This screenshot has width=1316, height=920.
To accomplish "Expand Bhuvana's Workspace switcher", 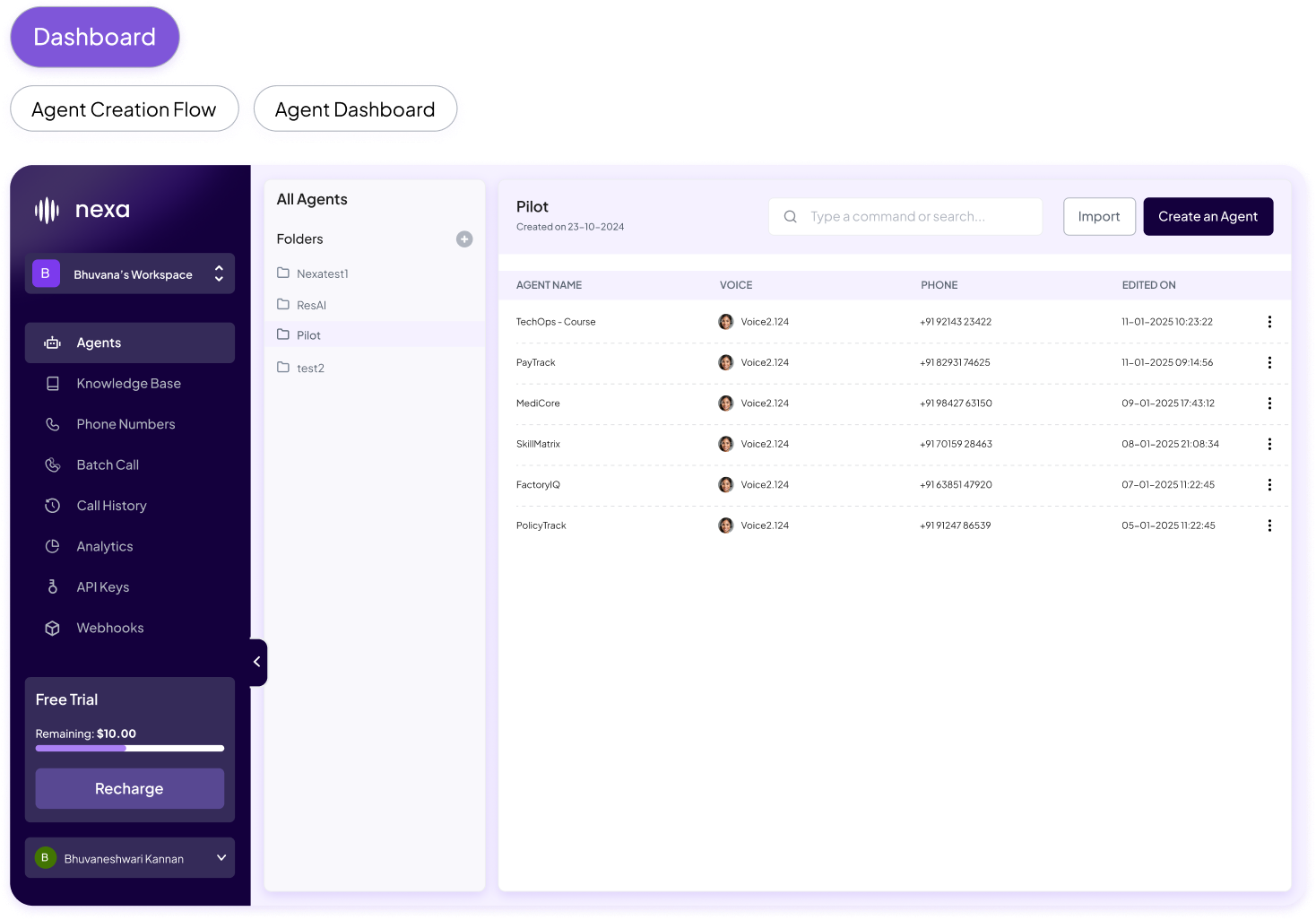I will pyautogui.click(x=130, y=273).
